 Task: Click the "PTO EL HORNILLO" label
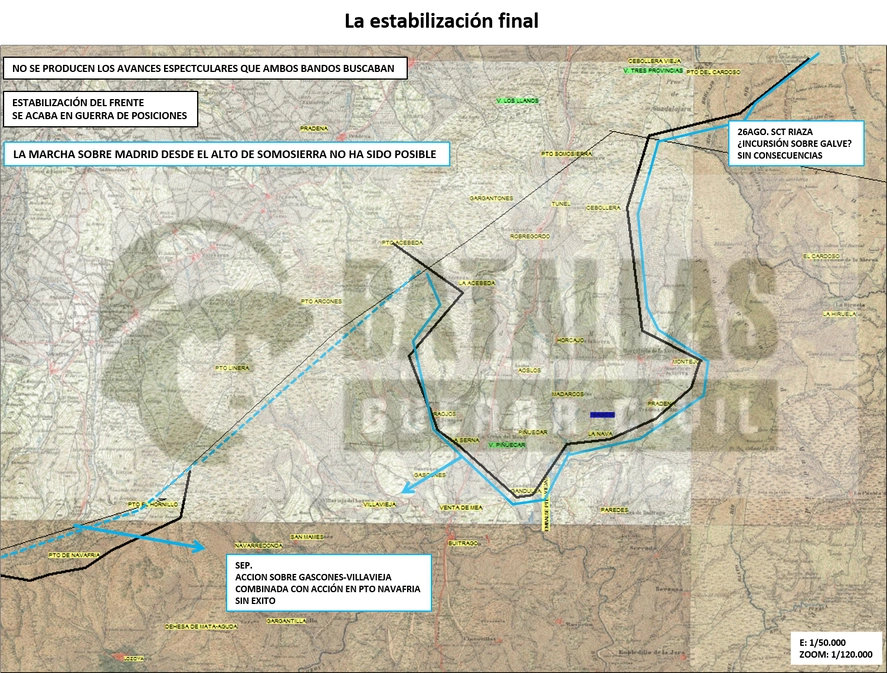153,504
